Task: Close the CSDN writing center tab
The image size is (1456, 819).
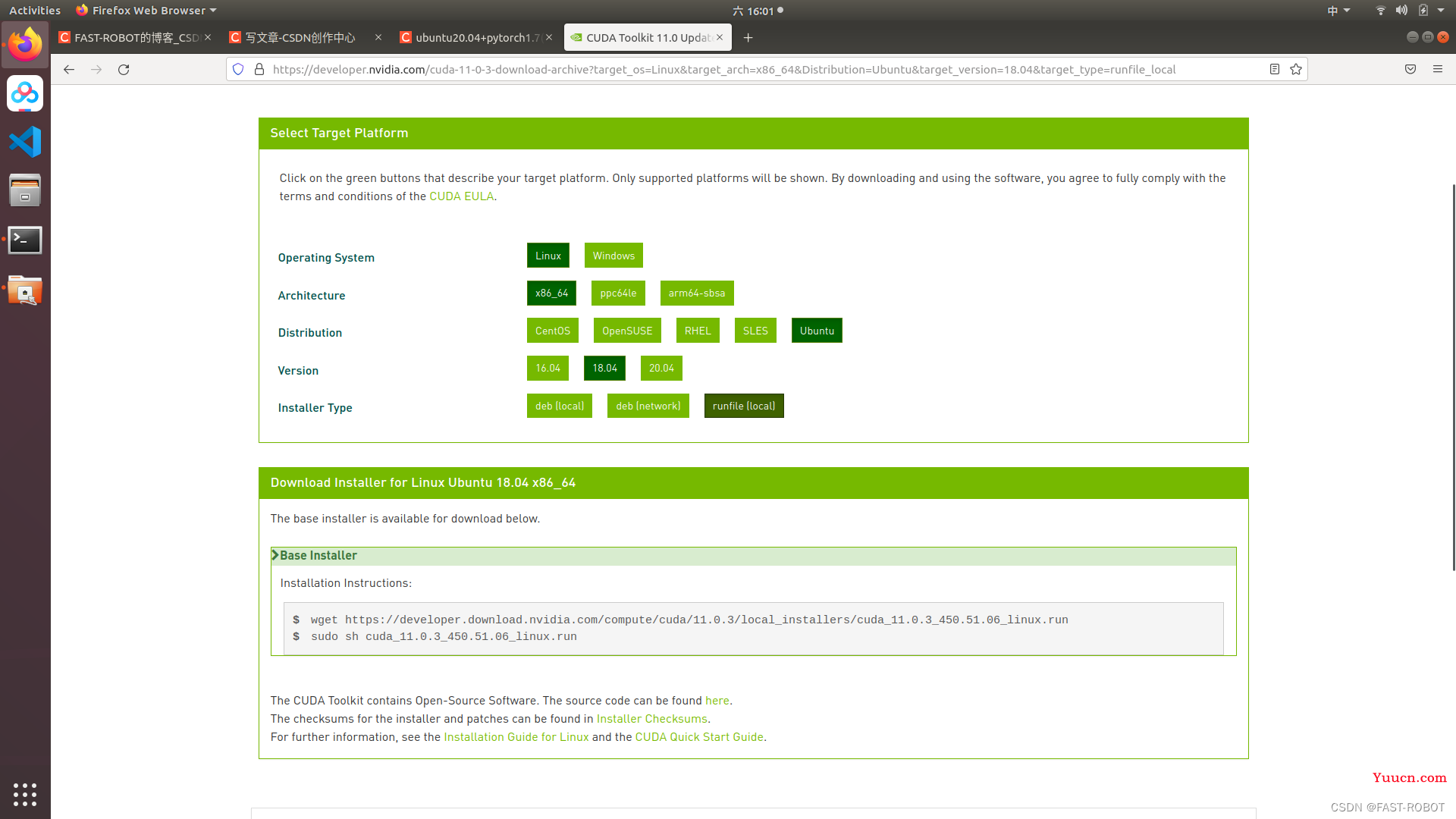Action: coord(378,37)
